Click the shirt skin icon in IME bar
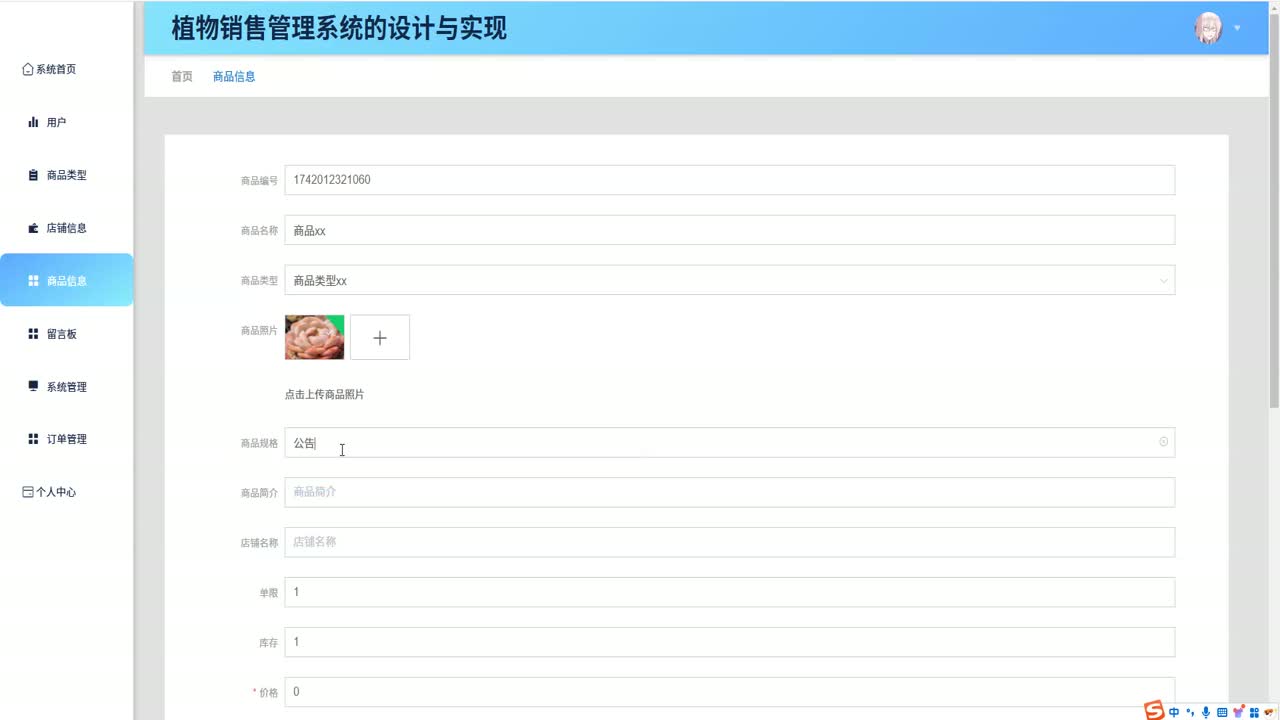The width and height of the screenshot is (1280, 720). pos(1238,712)
